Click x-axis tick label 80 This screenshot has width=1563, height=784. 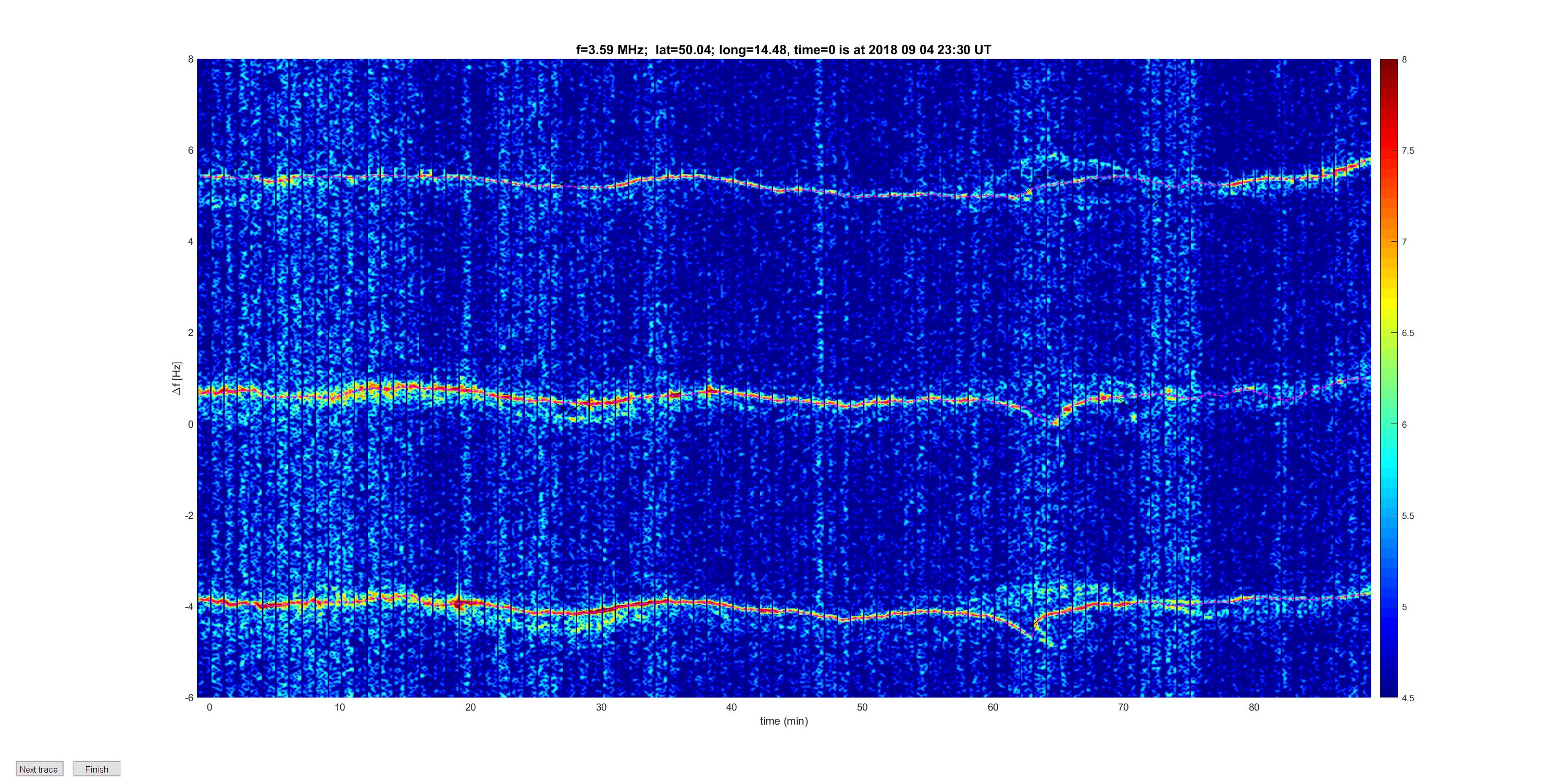click(1254, 707)
